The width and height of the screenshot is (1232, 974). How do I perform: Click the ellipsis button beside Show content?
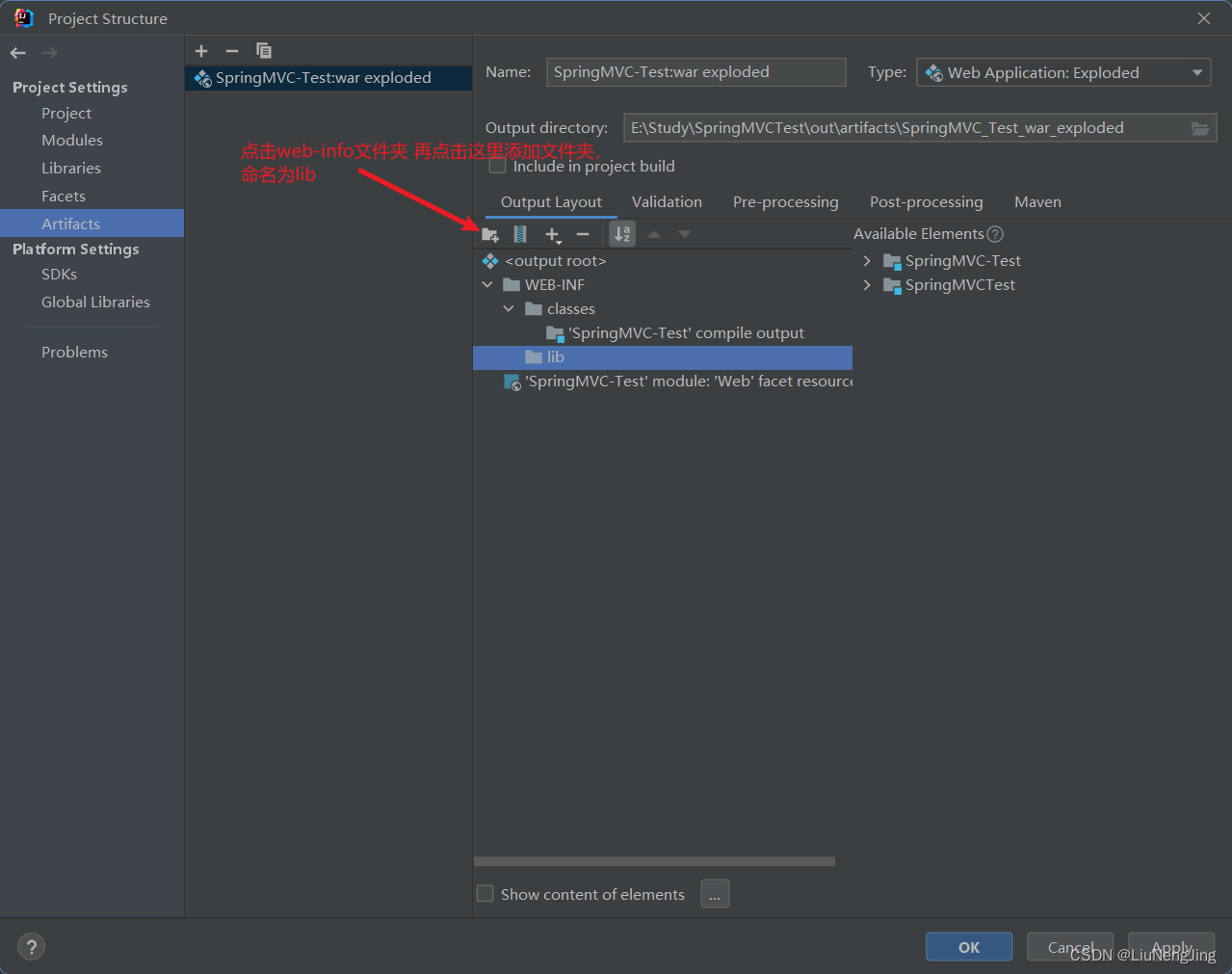click(715, 894)
